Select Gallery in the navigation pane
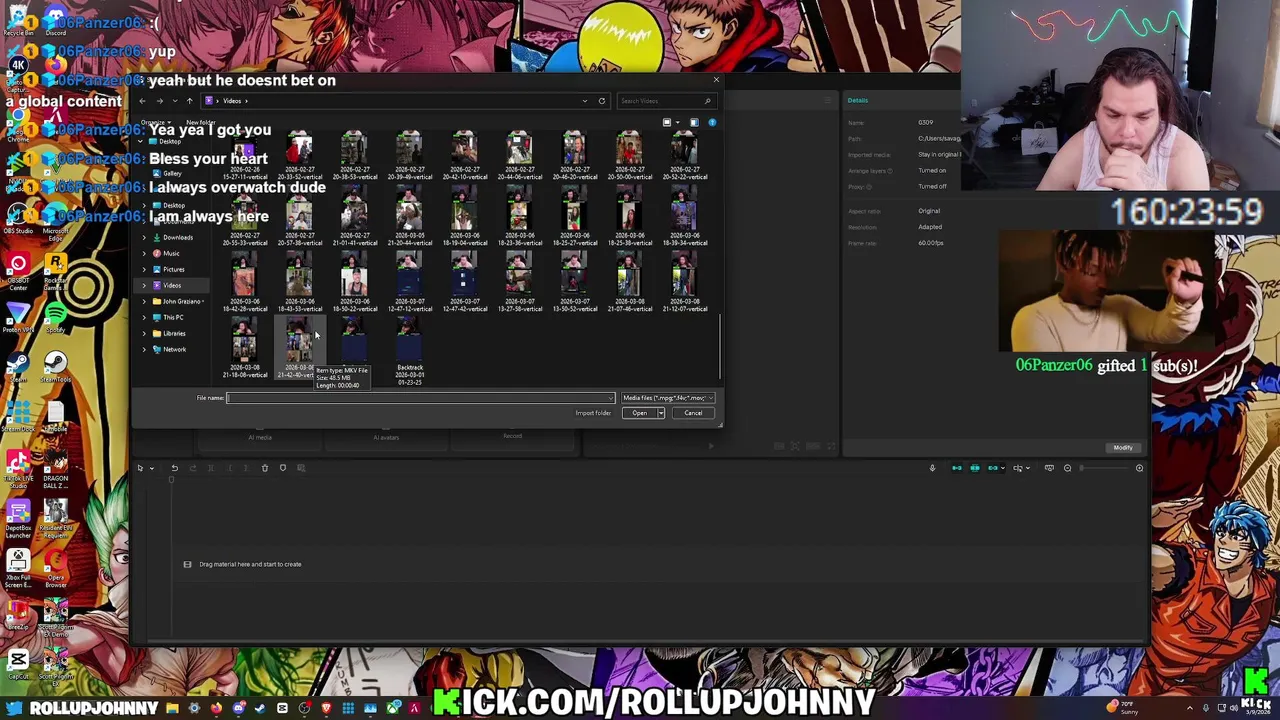 (172, 173)
